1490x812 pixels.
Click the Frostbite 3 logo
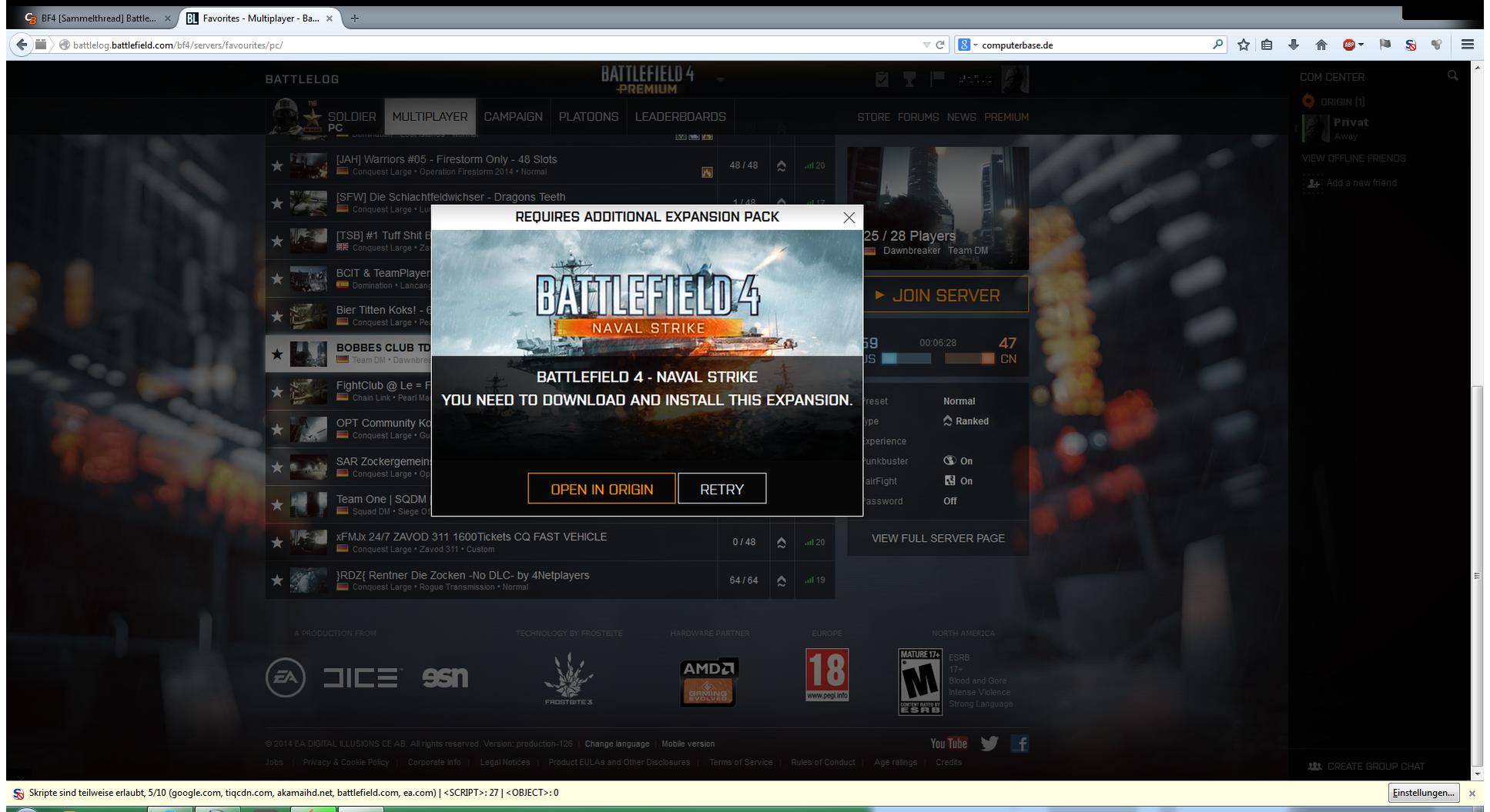pos(568,679)
